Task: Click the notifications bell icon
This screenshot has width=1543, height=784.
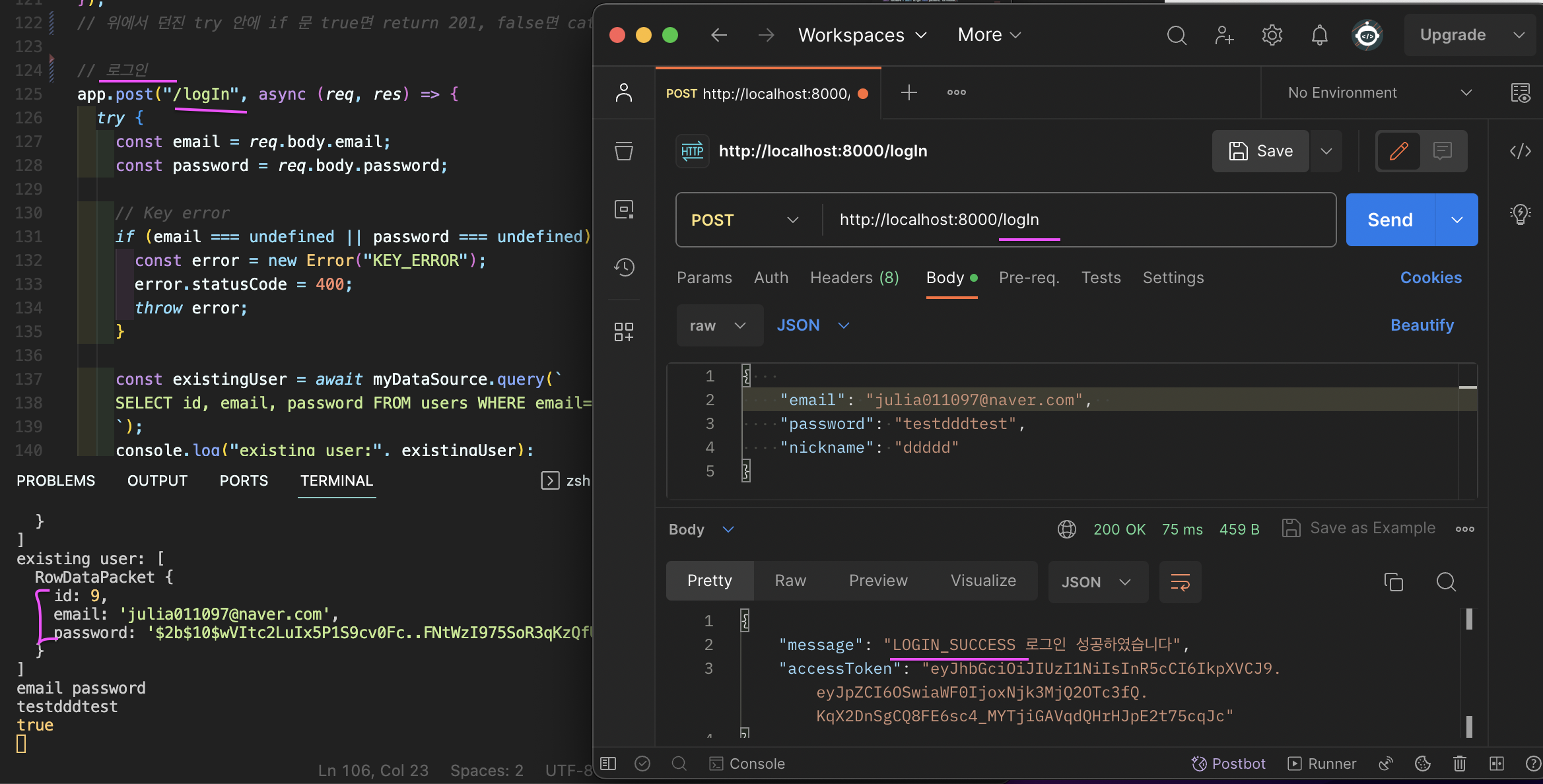Action: [x=1319, y=35]
